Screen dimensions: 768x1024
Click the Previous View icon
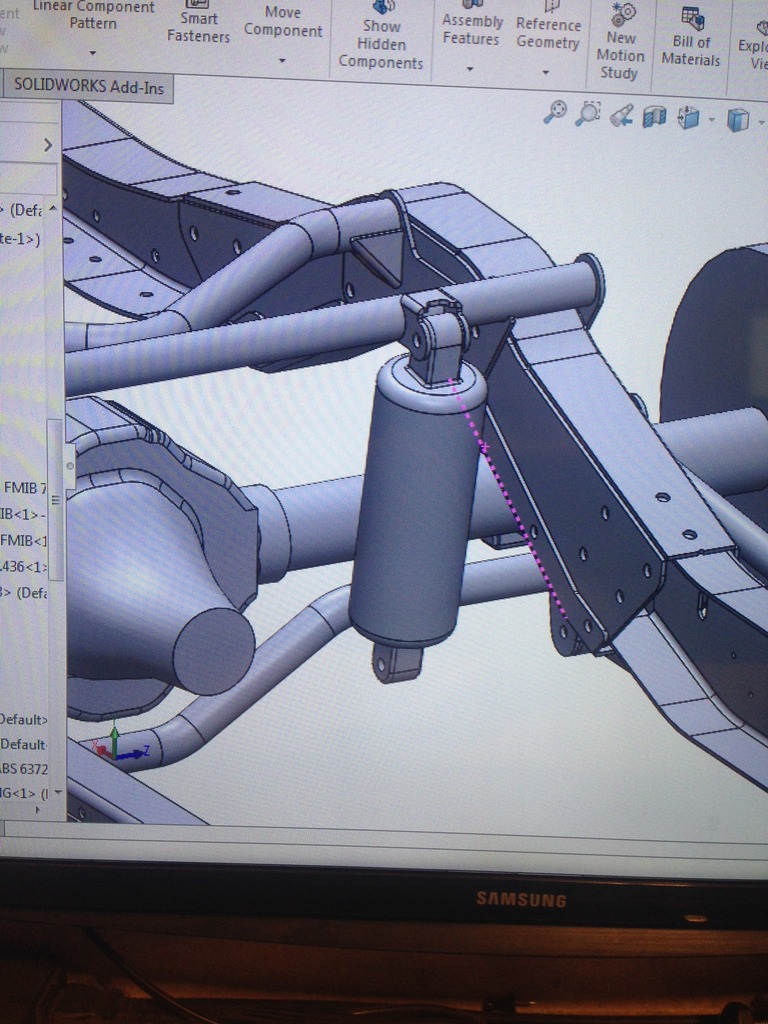(622, 115)
